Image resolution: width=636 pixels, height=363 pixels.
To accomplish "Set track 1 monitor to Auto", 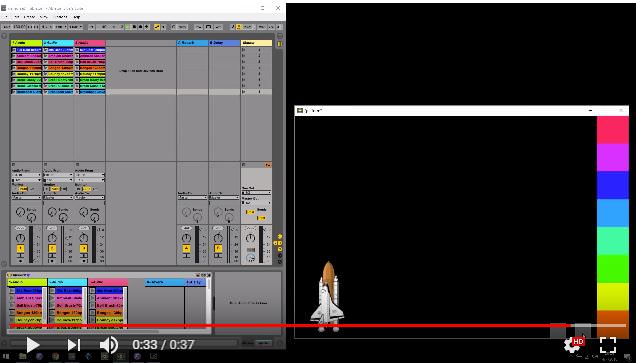I will (x=24, y=189).
